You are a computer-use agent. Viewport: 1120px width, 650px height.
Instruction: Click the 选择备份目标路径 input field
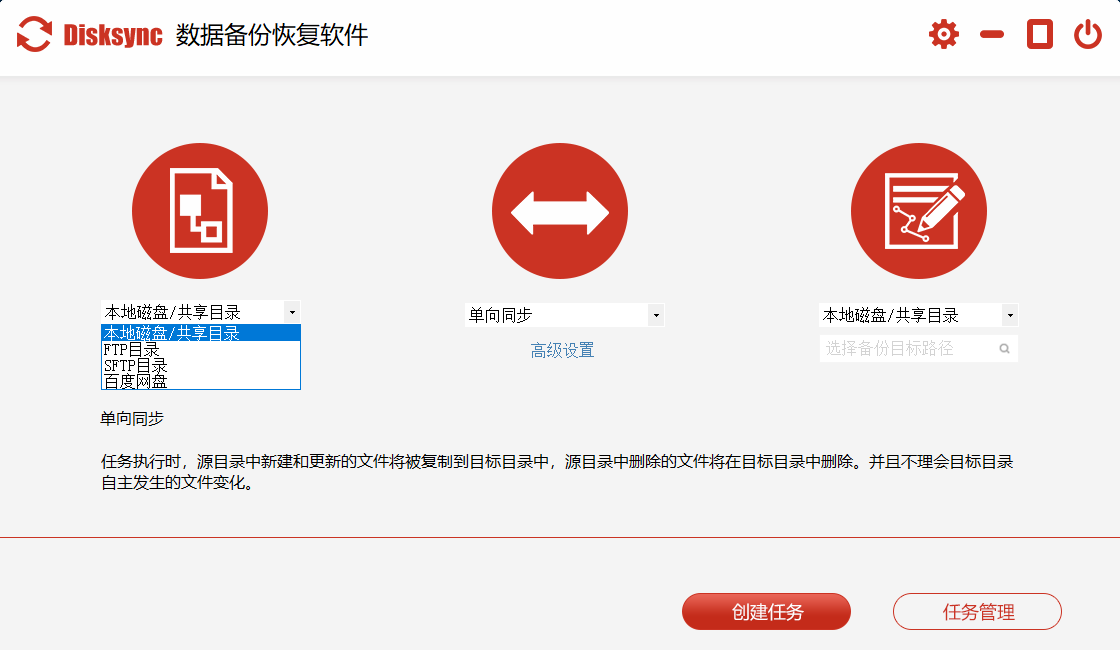tap(918, 349)
